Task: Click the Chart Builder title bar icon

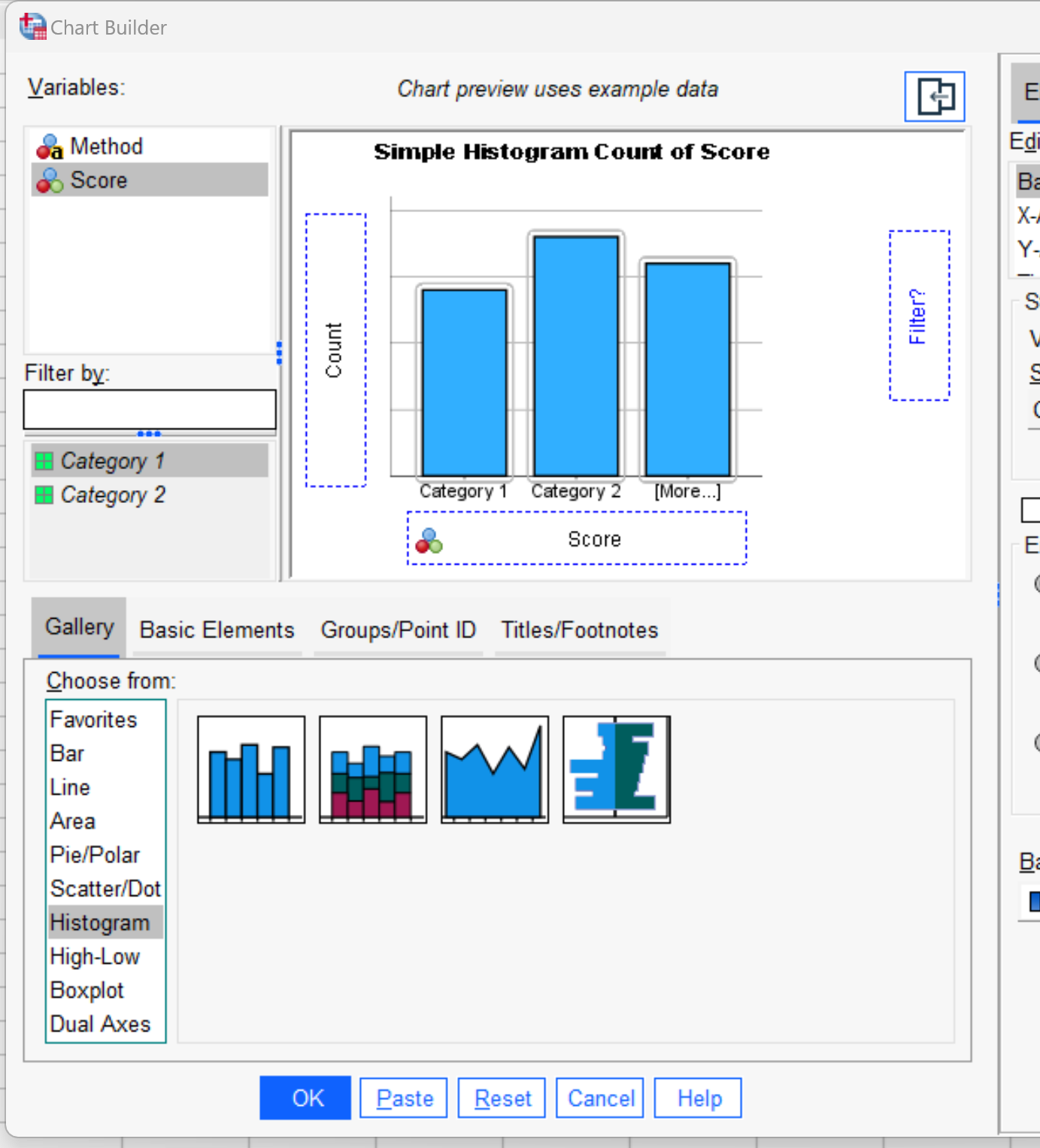Action: [32, 26]
